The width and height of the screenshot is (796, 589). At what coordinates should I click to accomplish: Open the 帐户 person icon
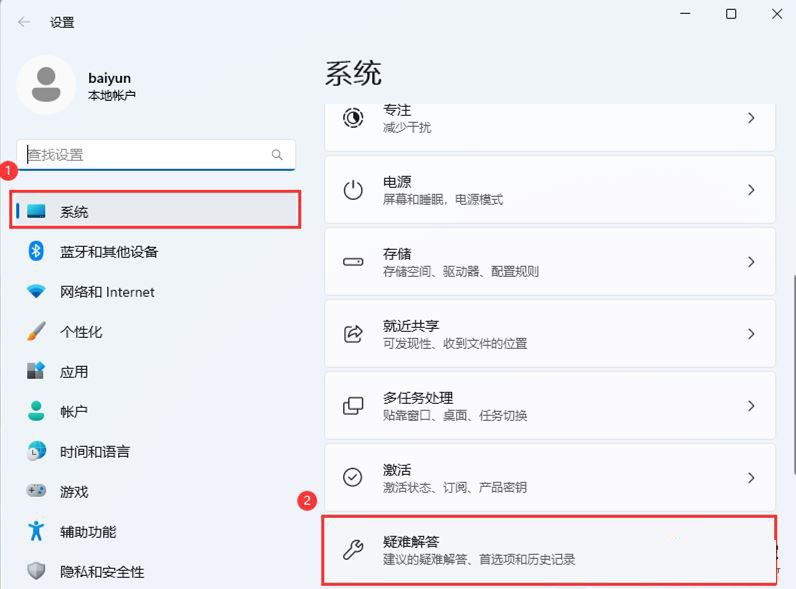(37, 411)
